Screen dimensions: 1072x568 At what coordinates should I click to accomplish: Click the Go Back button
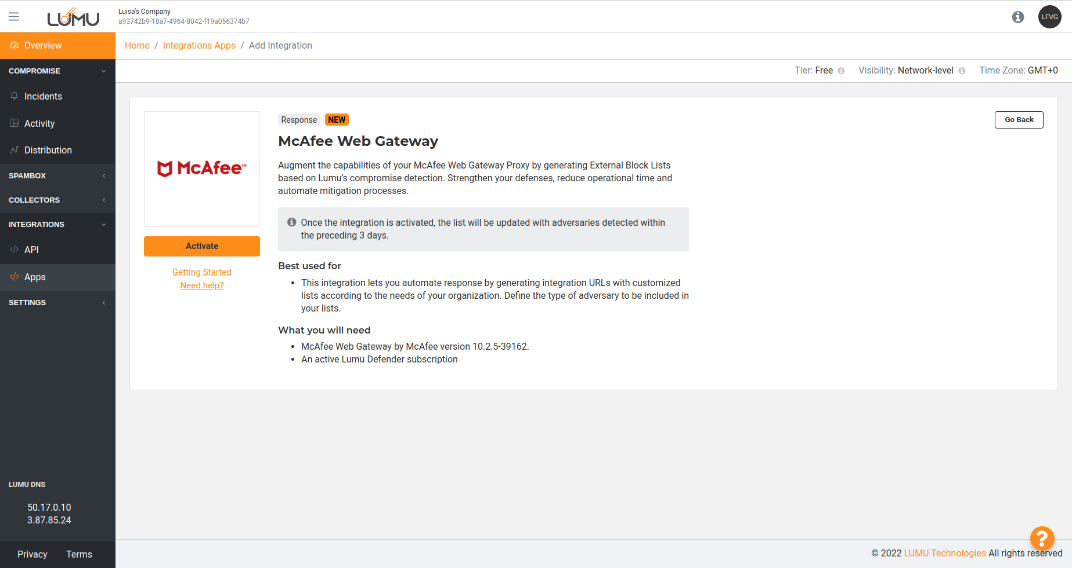pos(1019,120)
